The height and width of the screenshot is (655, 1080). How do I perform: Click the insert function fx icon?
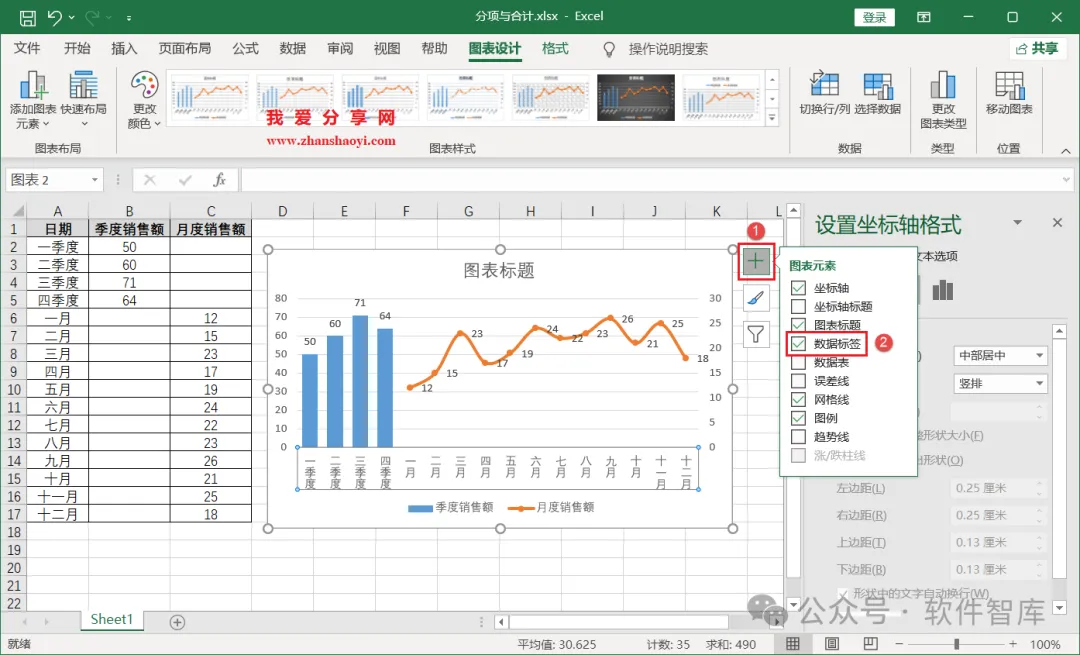219,180
